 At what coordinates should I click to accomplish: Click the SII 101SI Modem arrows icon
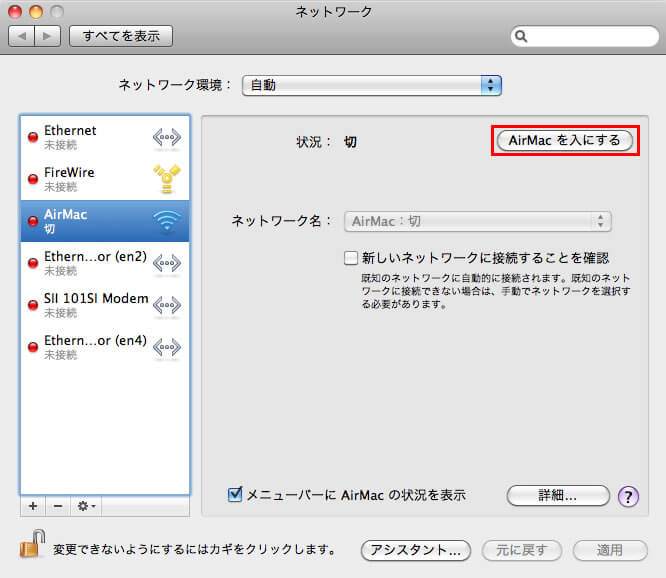coord(167,305)
